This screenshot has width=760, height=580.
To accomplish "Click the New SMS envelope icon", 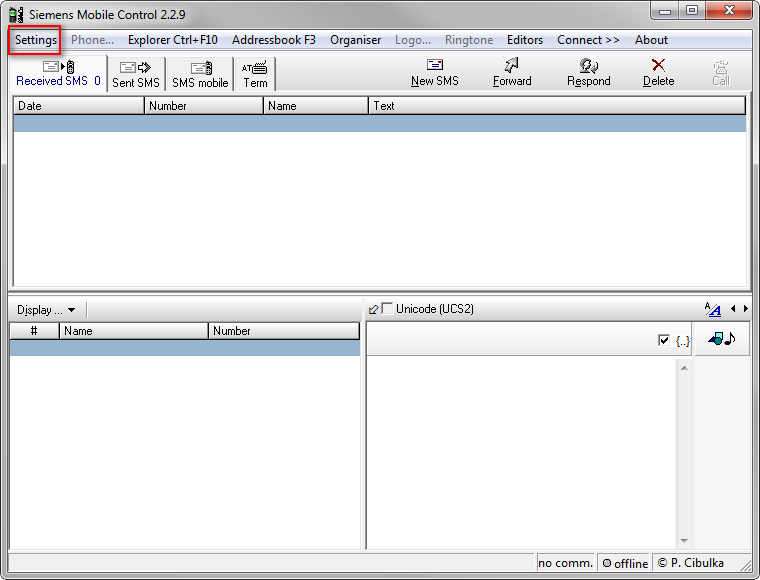I will coord(434,66).
